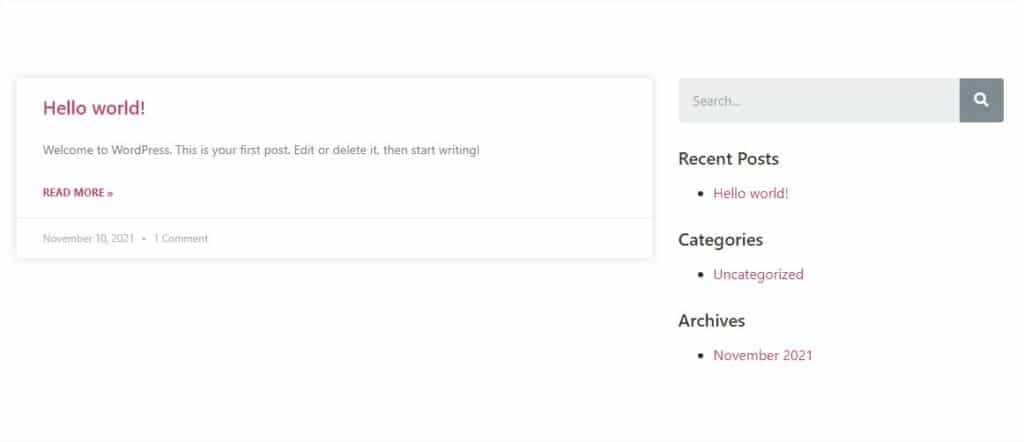
Task: Click the Recent Posts heading
Action: [728, 158]
